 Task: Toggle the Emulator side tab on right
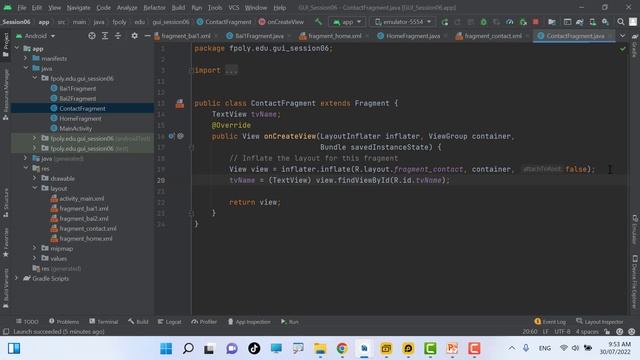click(635, 229)
